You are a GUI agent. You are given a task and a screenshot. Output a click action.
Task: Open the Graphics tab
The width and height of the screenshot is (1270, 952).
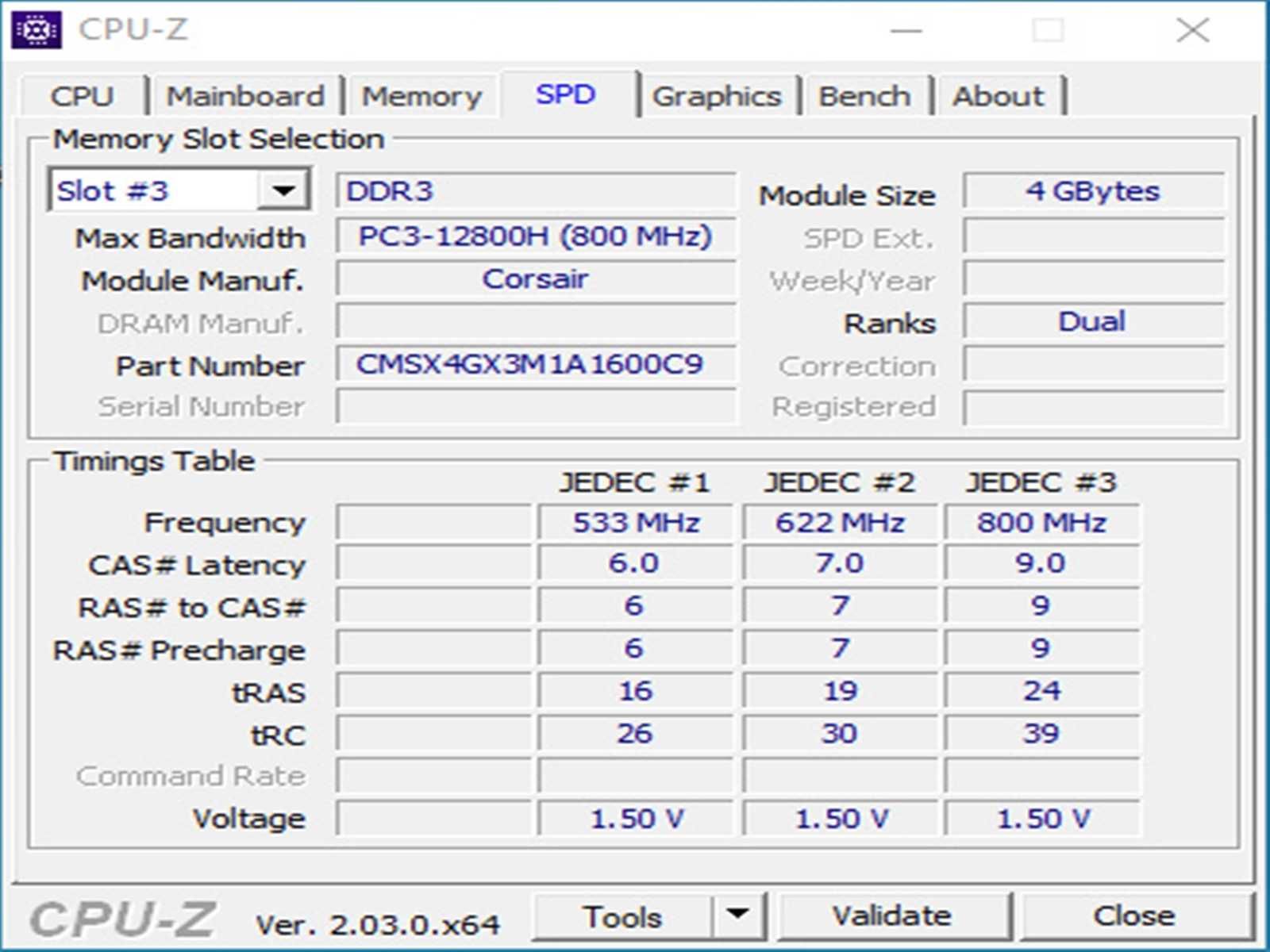pyautogui.click(x=717, y=96)
